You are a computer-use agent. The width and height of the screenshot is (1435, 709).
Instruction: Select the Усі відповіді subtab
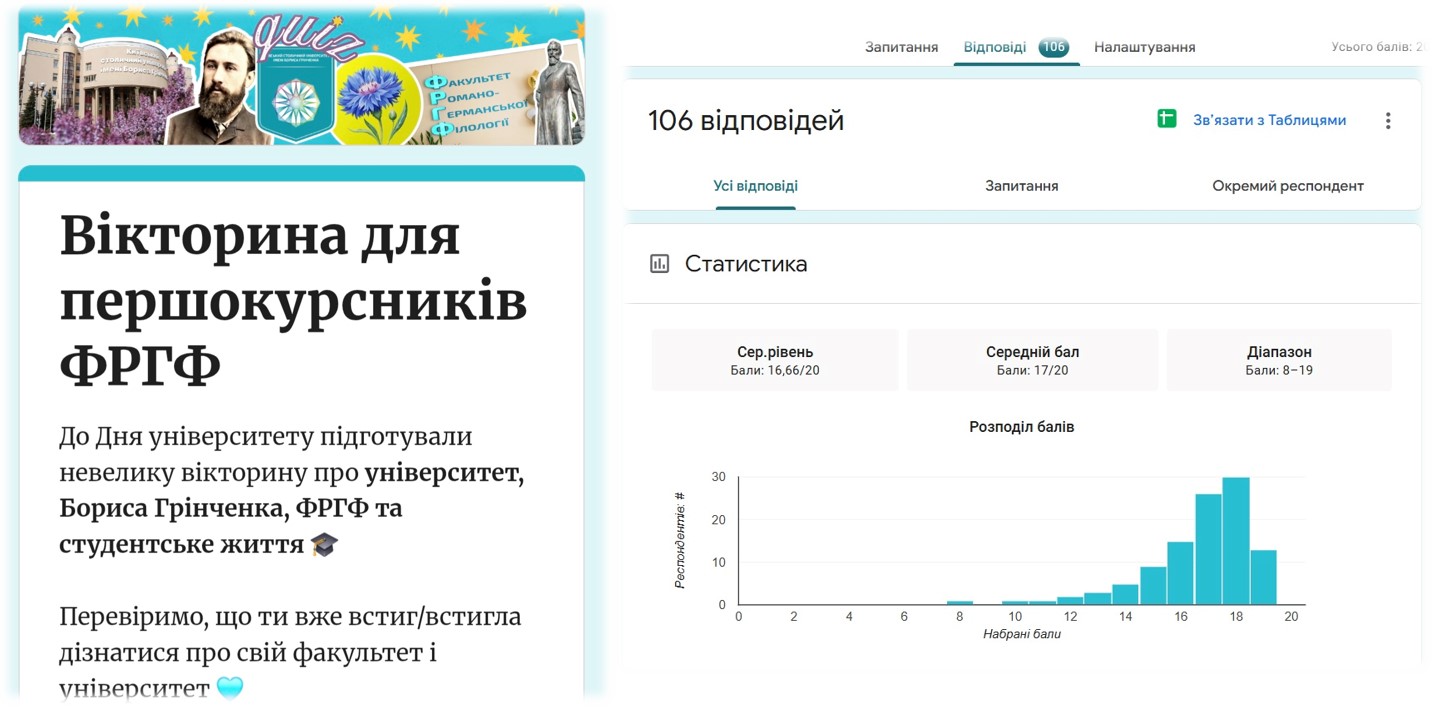coord(755,186)
